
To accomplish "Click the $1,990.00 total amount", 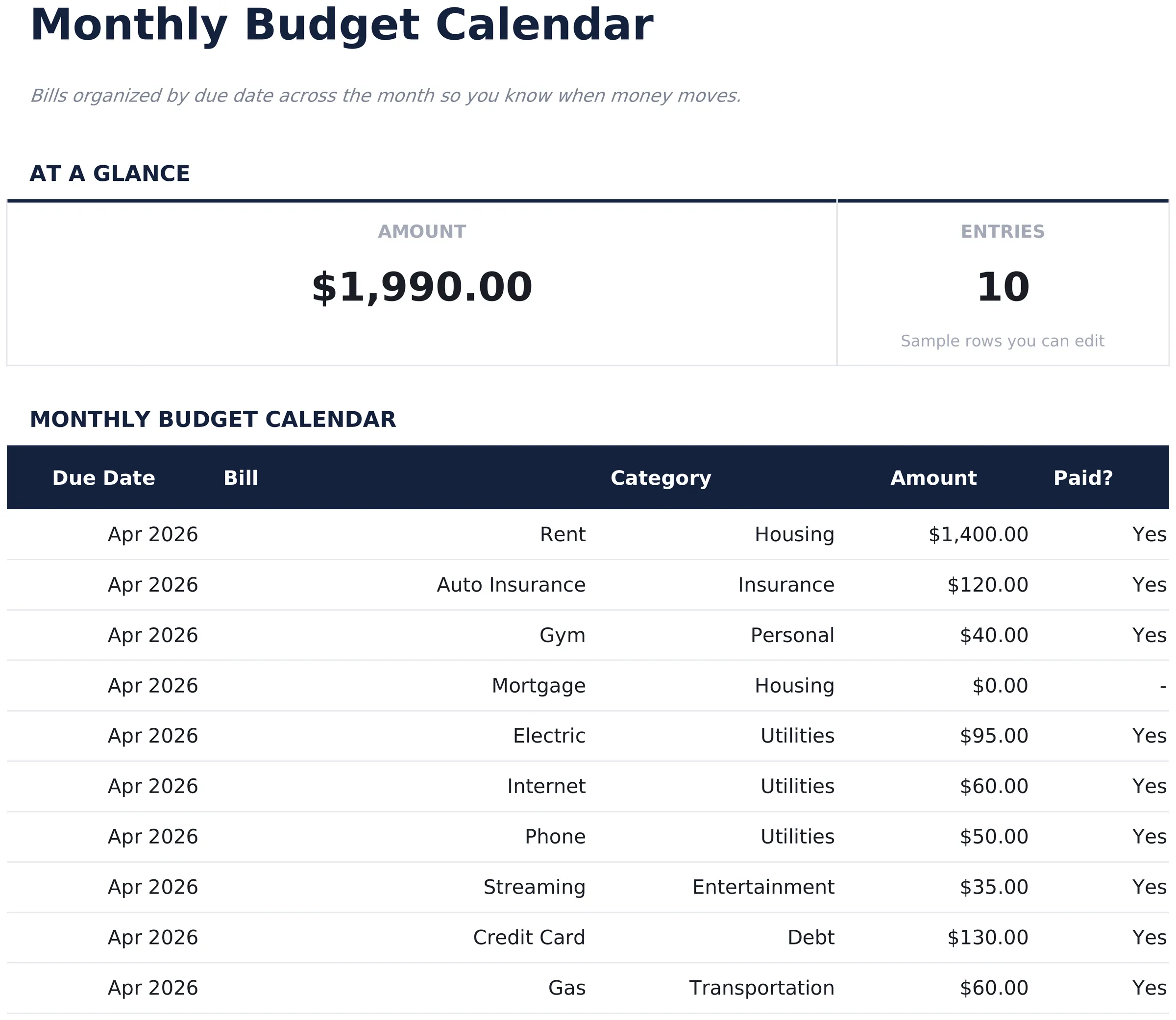I will 421,287.
